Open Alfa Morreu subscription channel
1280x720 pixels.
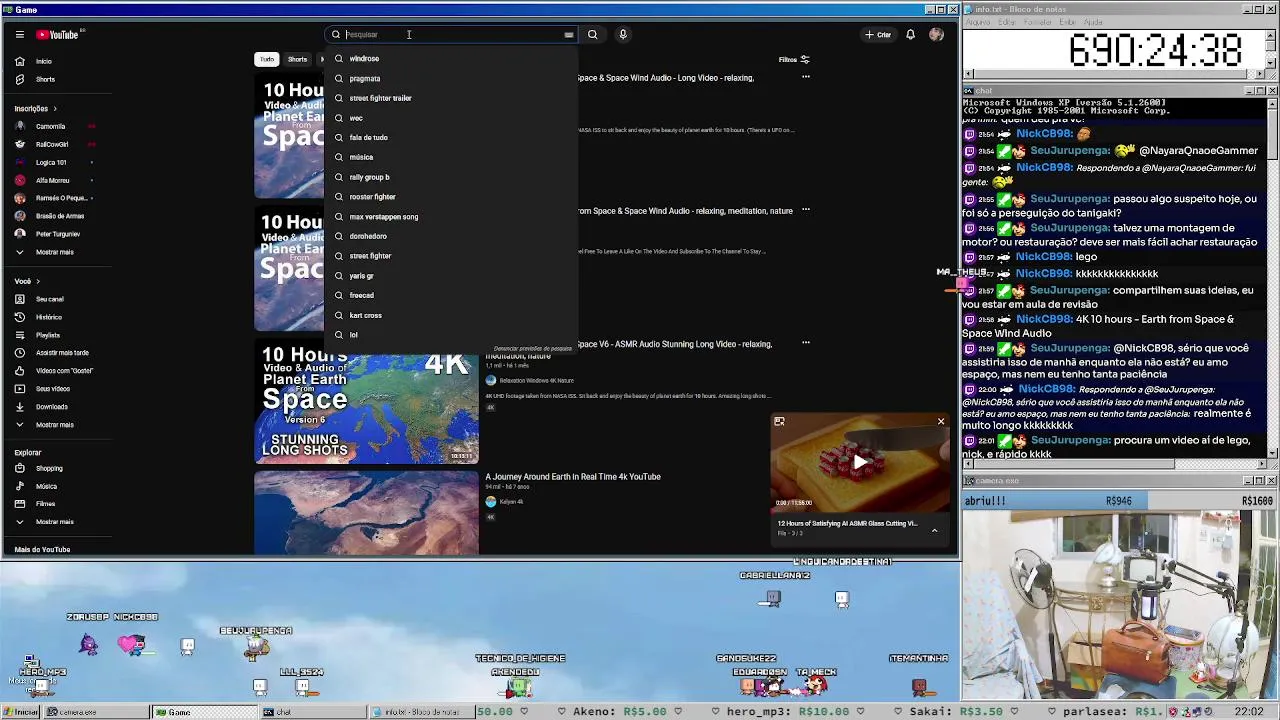click(x=52, y=181)
